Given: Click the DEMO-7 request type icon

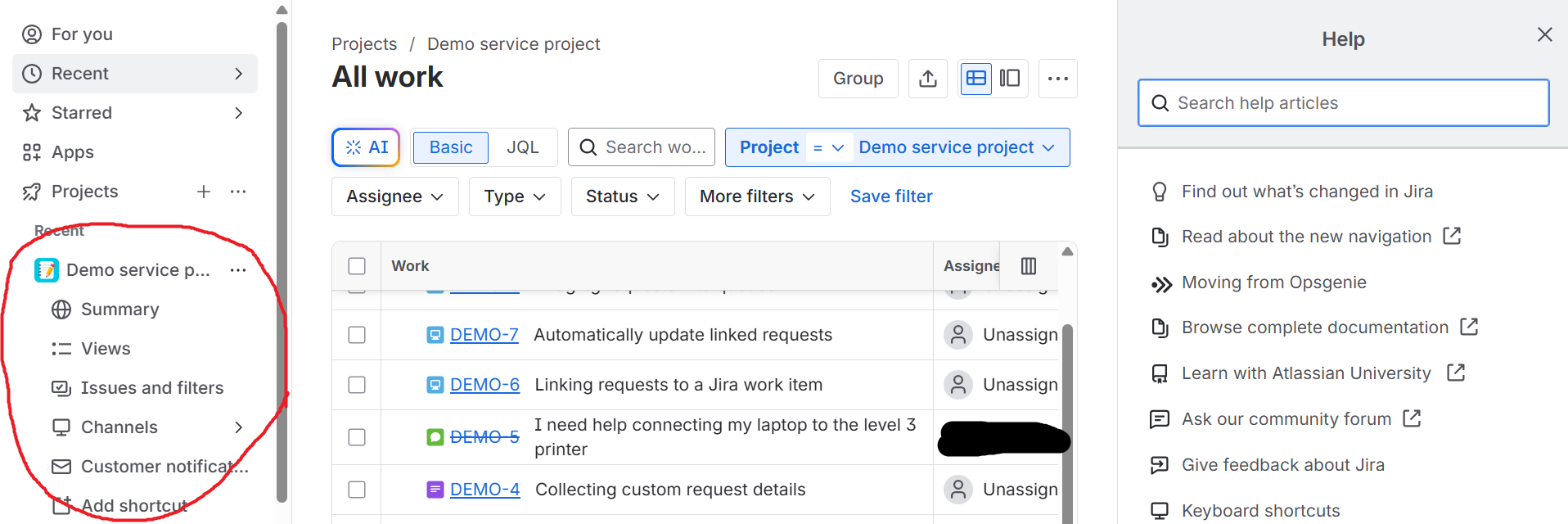Looking at the screenshot, I should 435,335.
